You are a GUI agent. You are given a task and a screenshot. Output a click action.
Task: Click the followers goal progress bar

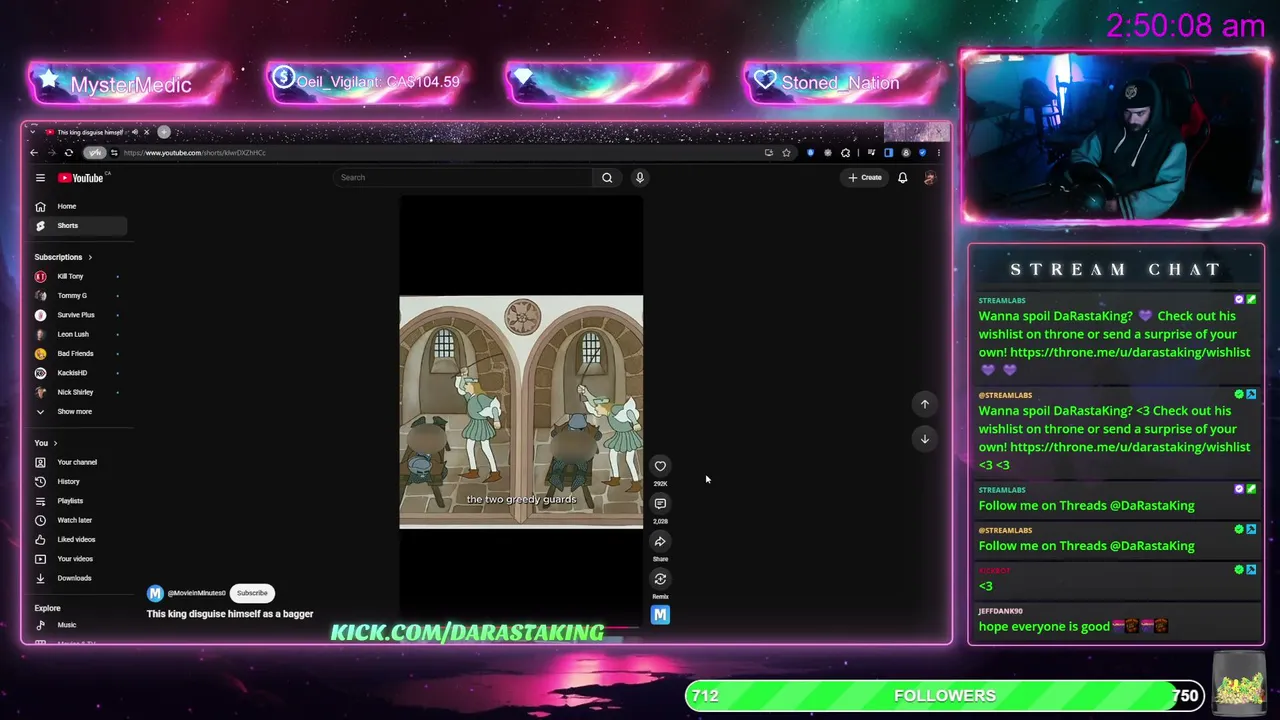[x=945, y=696]
